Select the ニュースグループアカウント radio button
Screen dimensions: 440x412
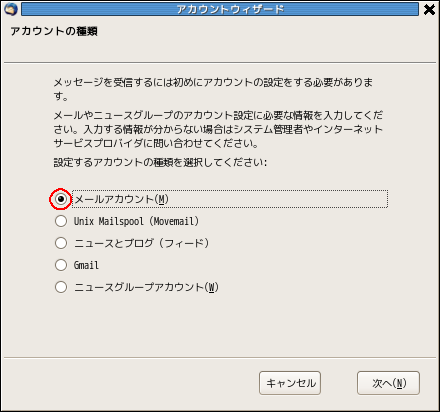pos(61,287)
